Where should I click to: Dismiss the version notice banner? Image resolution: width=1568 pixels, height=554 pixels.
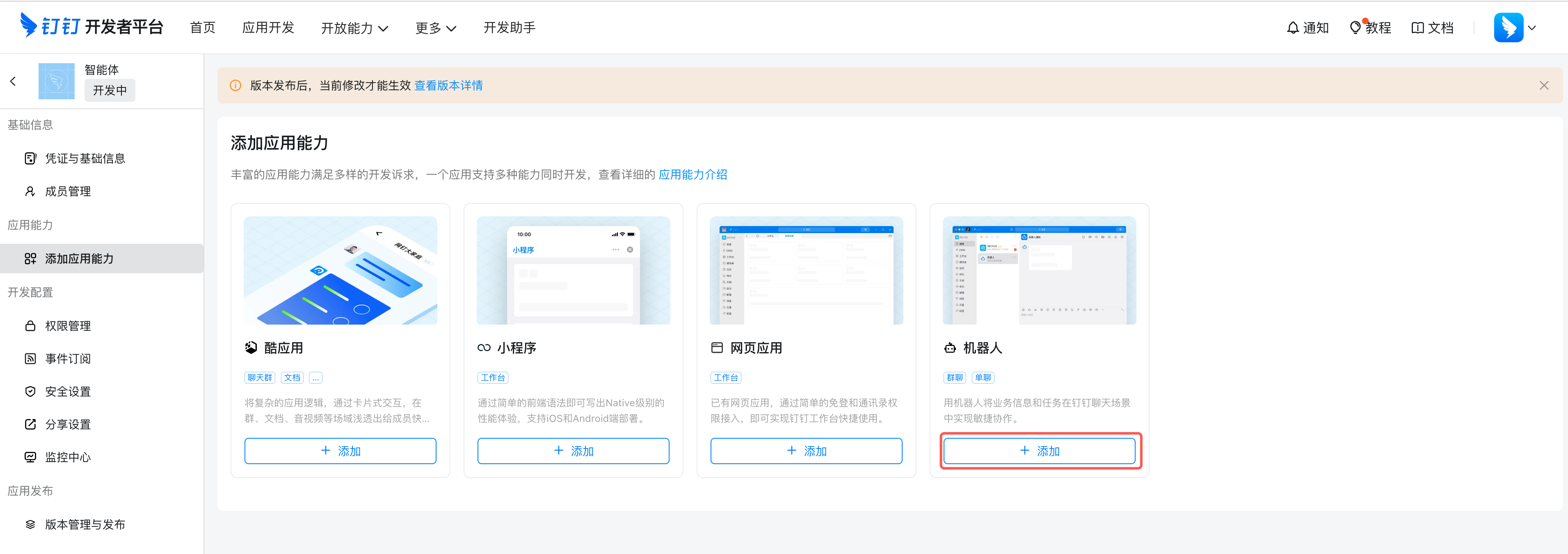[1544, 85]
